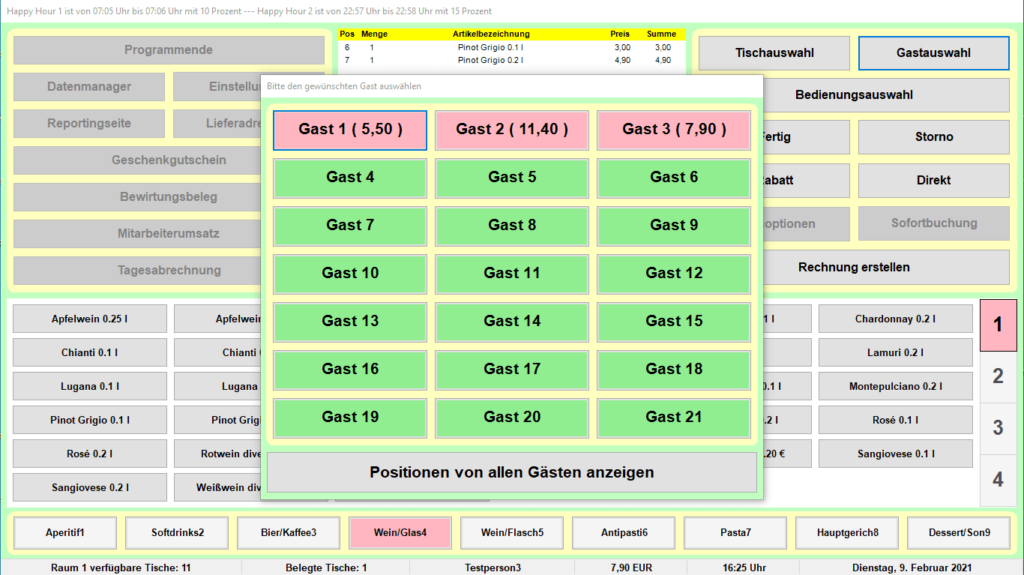
Task: Select Gast 2 with 11,40 balance
Action: pyautogui.click(x=512, y=130)
